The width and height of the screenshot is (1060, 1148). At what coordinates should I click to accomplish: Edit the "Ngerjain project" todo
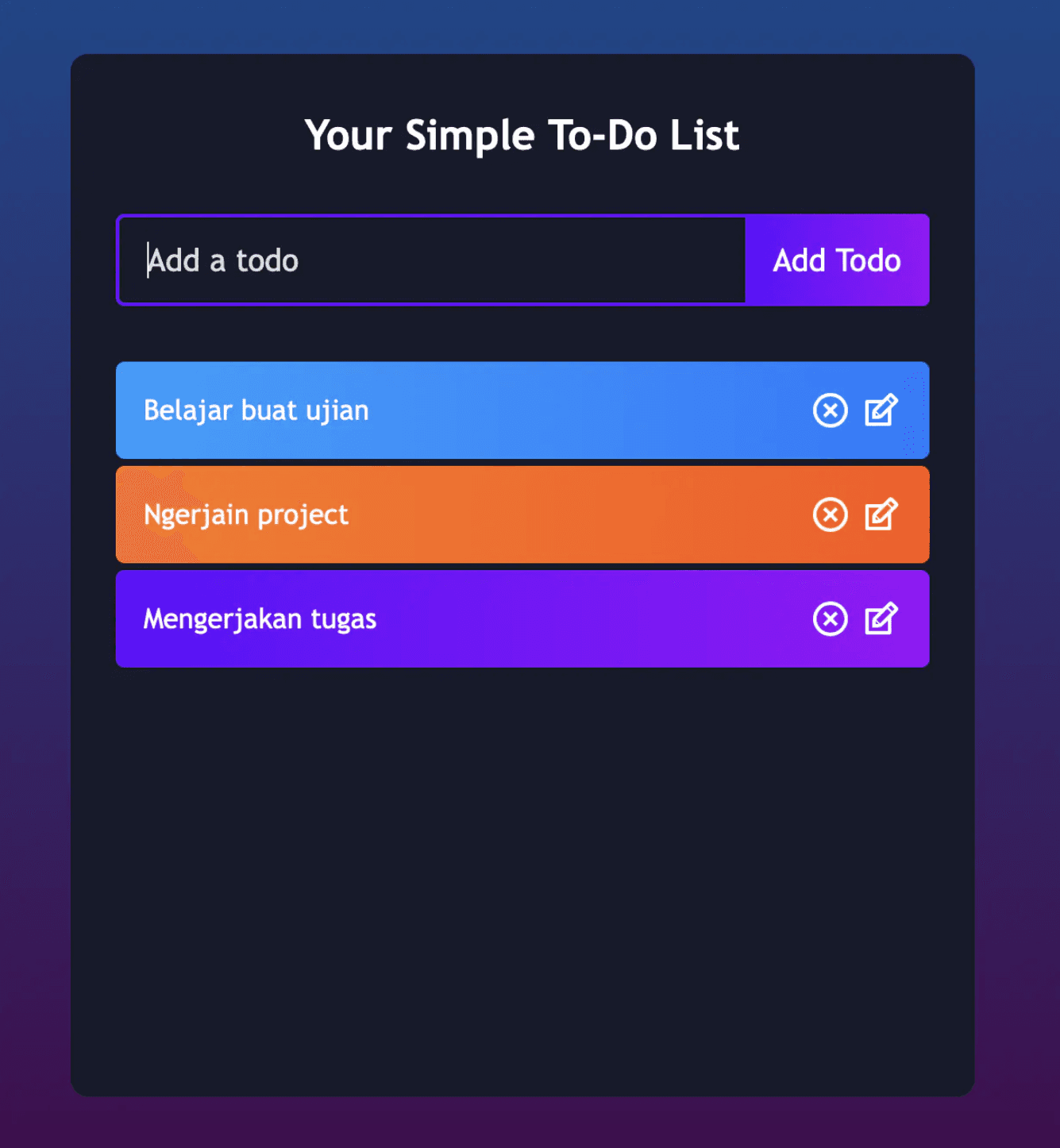[880, 514]
